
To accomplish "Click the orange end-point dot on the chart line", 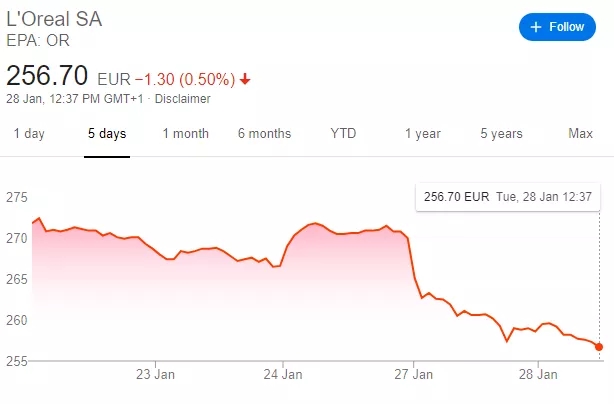I will click(599, 346).
